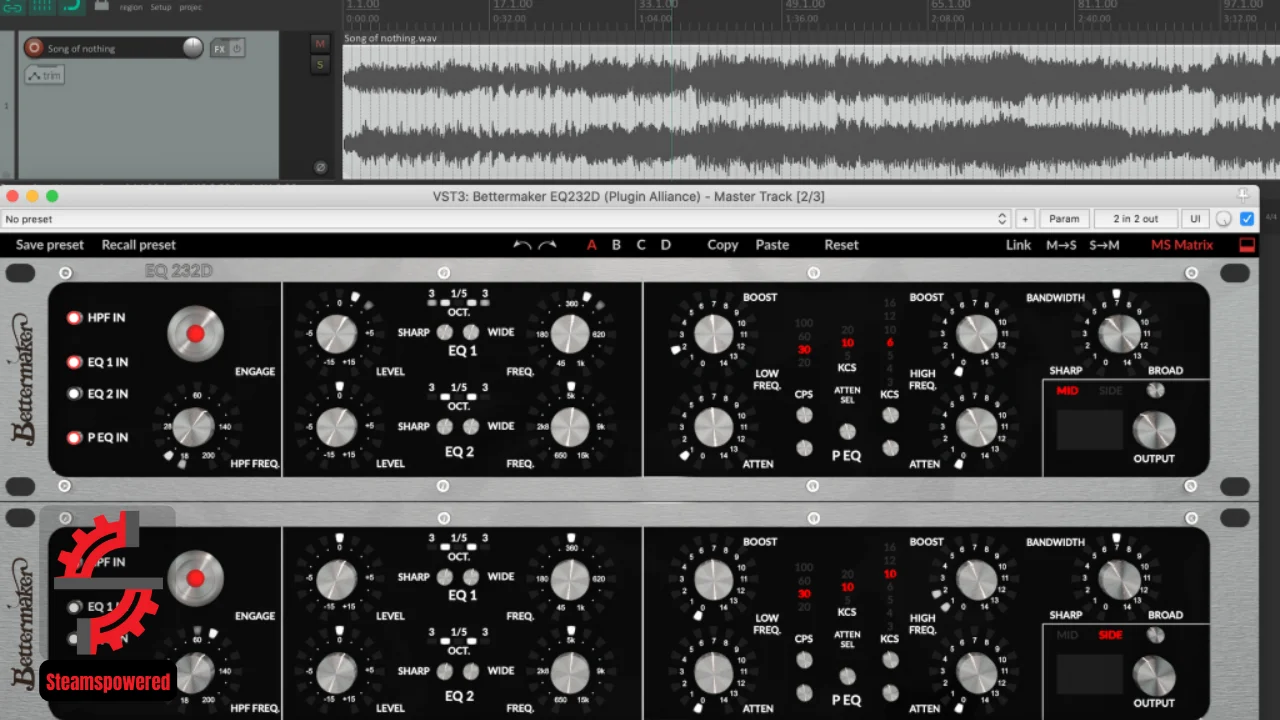
Task: Click the redo arrow in plugin toolbar
Action: (547, 245)
